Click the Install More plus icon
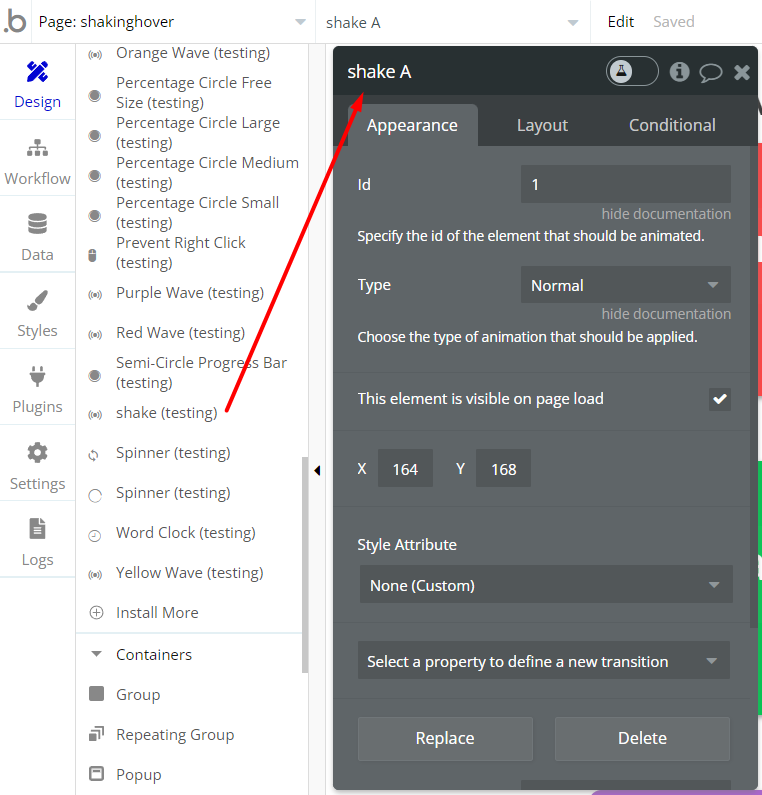This screenshot has height=795, width=762. point(96,612)
